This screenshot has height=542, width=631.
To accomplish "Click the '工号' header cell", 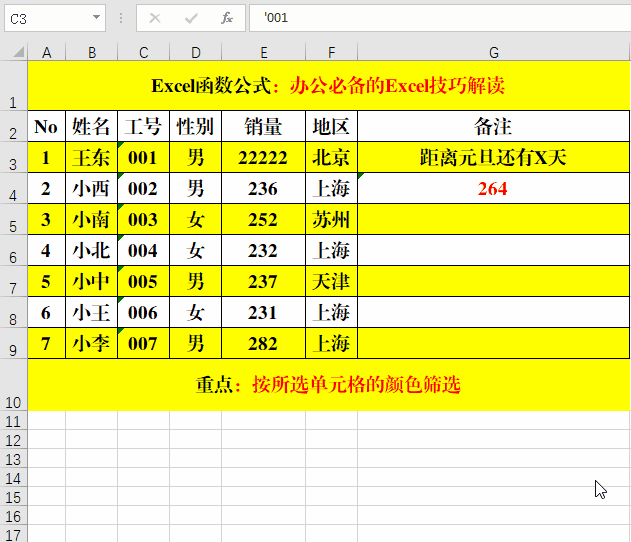I will (143, 126).
